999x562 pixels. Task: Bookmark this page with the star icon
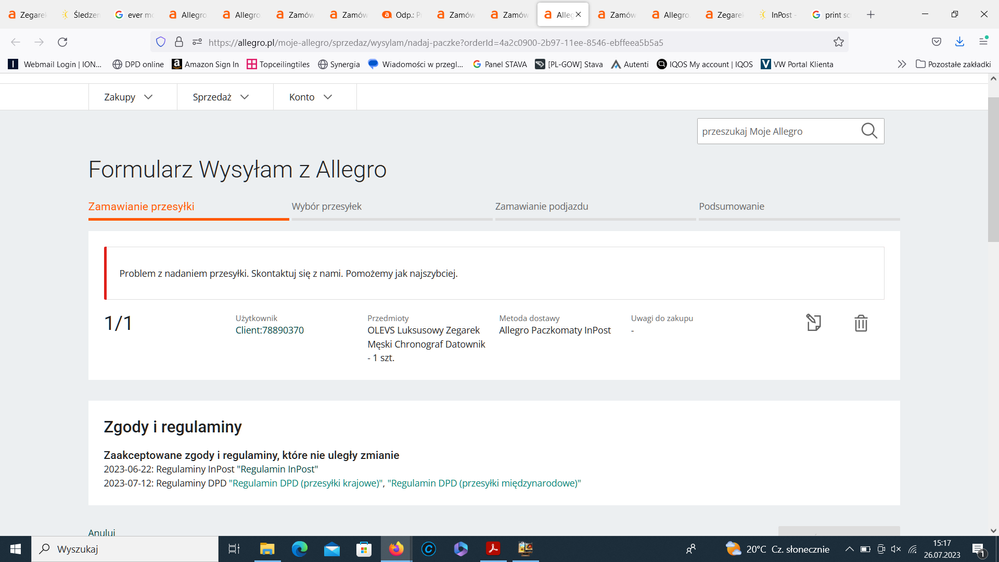pyautogui.click(x=838, y=42)
